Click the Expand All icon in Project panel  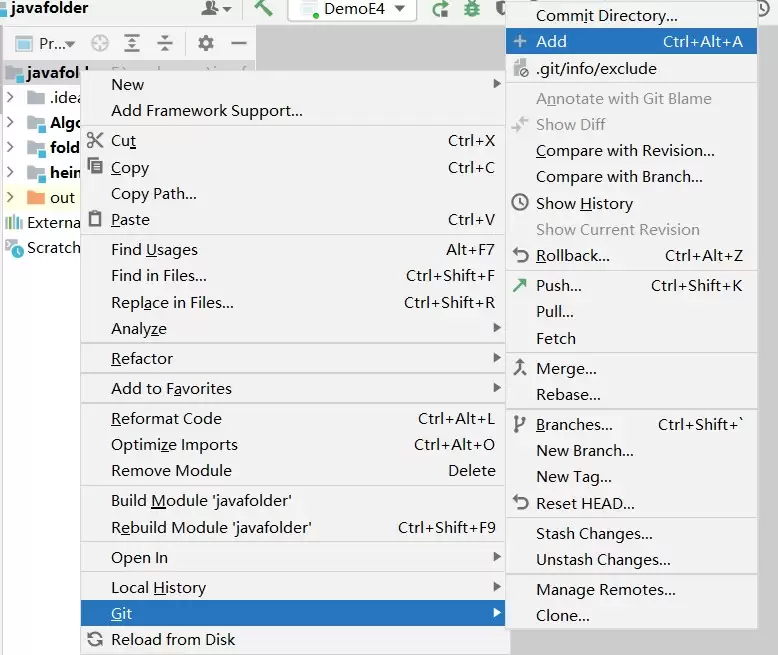pyautogui.click(x=132, y=43)
